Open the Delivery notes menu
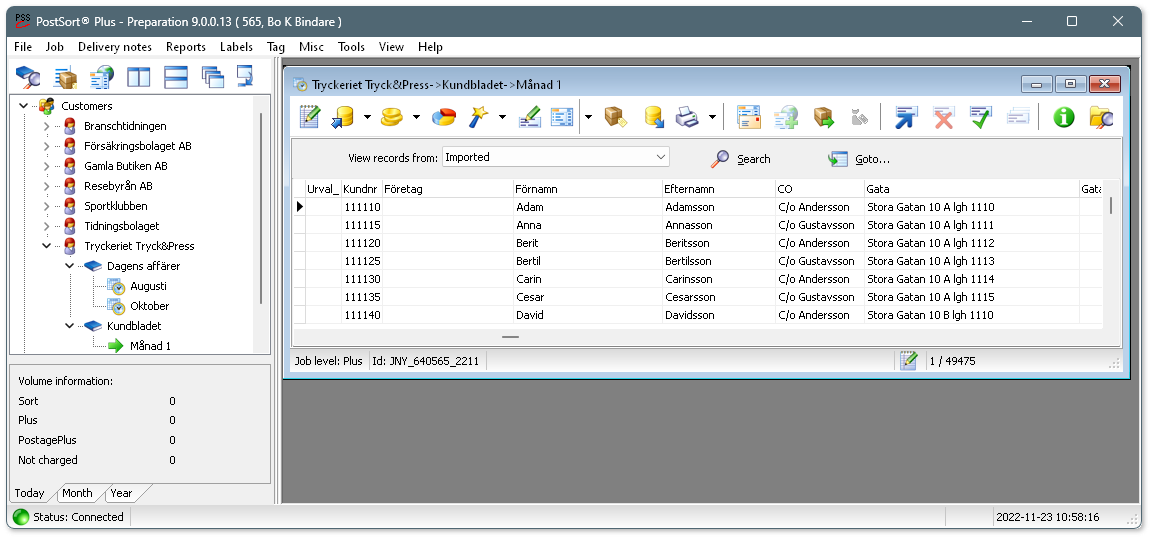1152x539 pixels. click(115, 46)
